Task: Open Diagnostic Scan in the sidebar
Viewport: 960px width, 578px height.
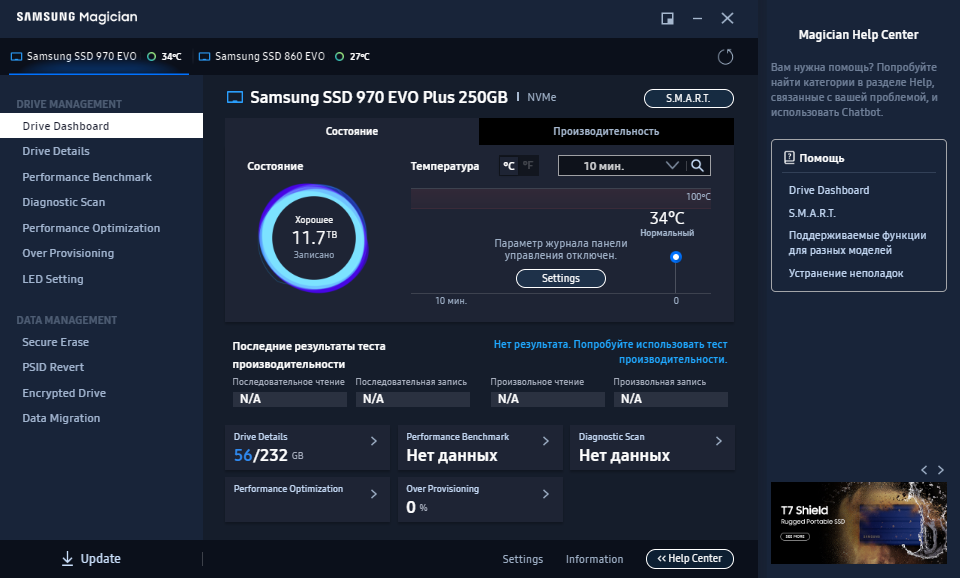Action: (x=64, y=202)
